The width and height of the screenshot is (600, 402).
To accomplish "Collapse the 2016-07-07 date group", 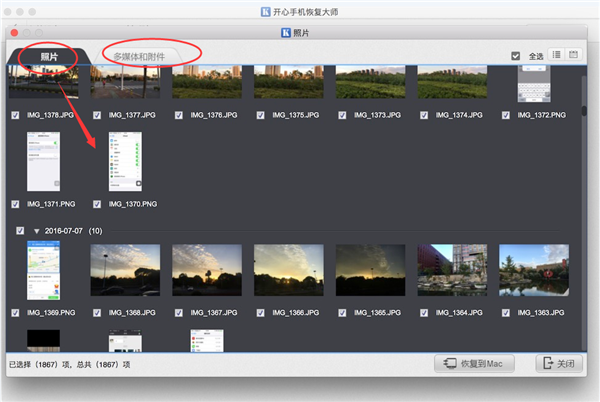I will pyautogui.click(x=38, y=230).
